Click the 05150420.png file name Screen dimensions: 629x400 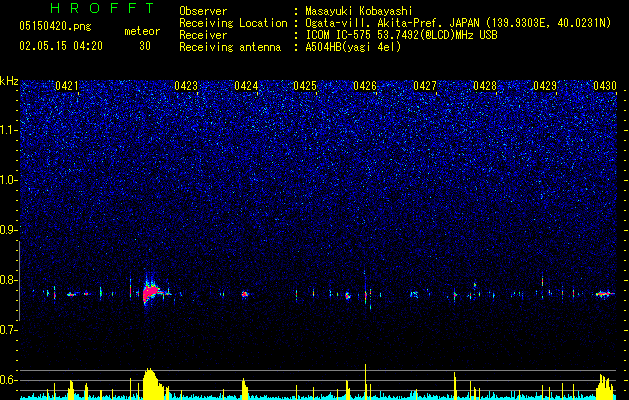(x=55, y=26)
